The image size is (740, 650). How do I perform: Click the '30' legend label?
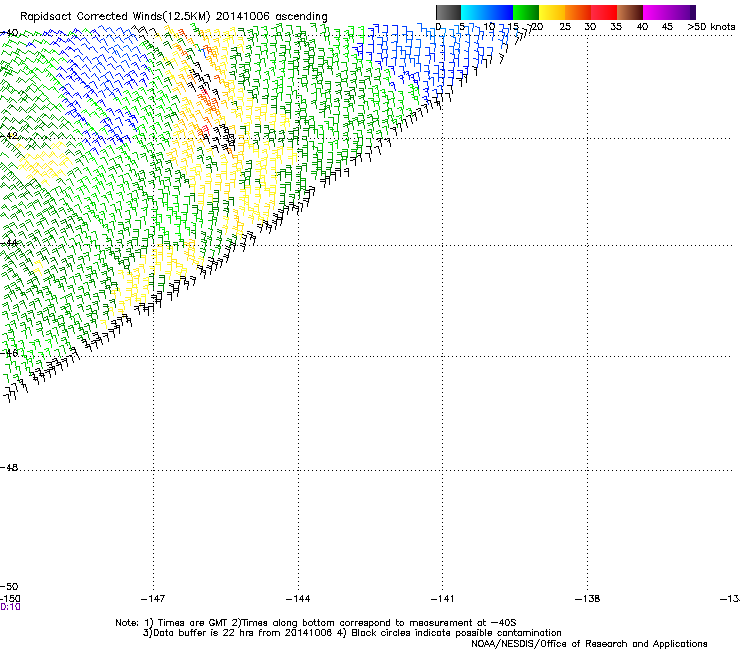point(590,27)
